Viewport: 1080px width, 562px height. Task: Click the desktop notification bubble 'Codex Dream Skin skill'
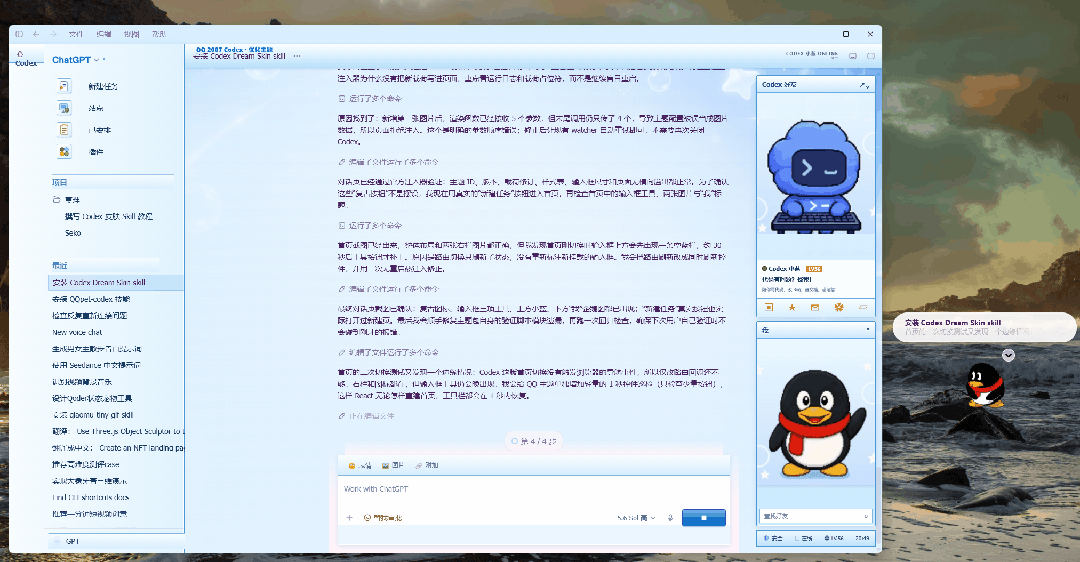point(984,327)
